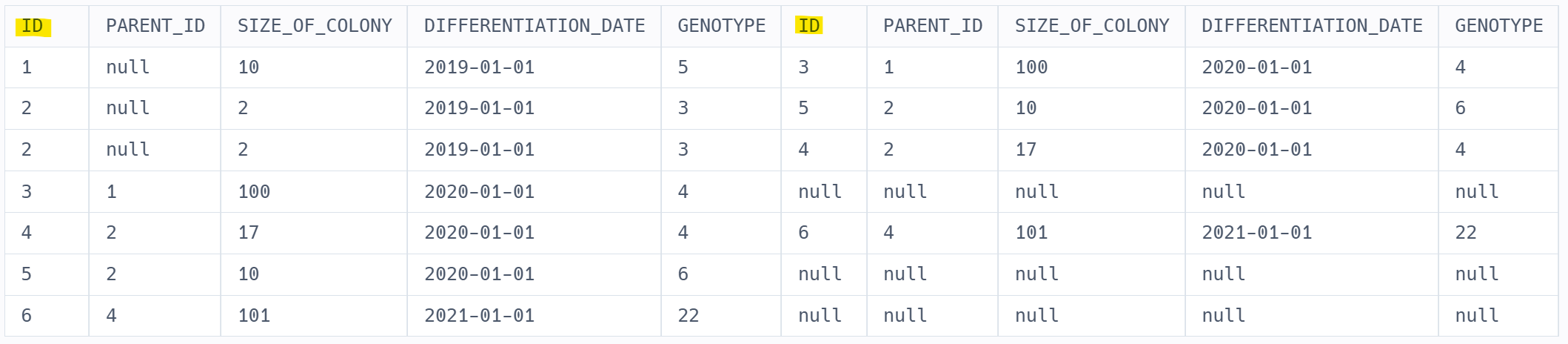The height and width of the screenshot is (344, 1568).
Task: Select colony size 17 in the right table
Action: tap(1025, 150)
